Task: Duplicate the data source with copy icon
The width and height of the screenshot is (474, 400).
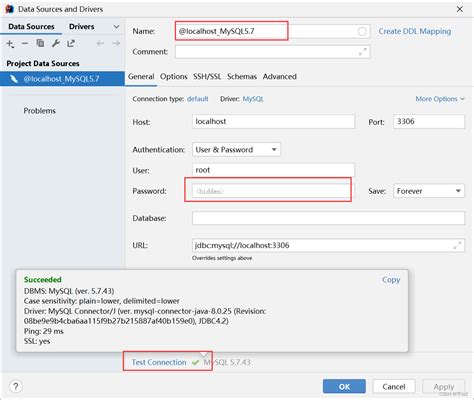Action: point(40,43)
